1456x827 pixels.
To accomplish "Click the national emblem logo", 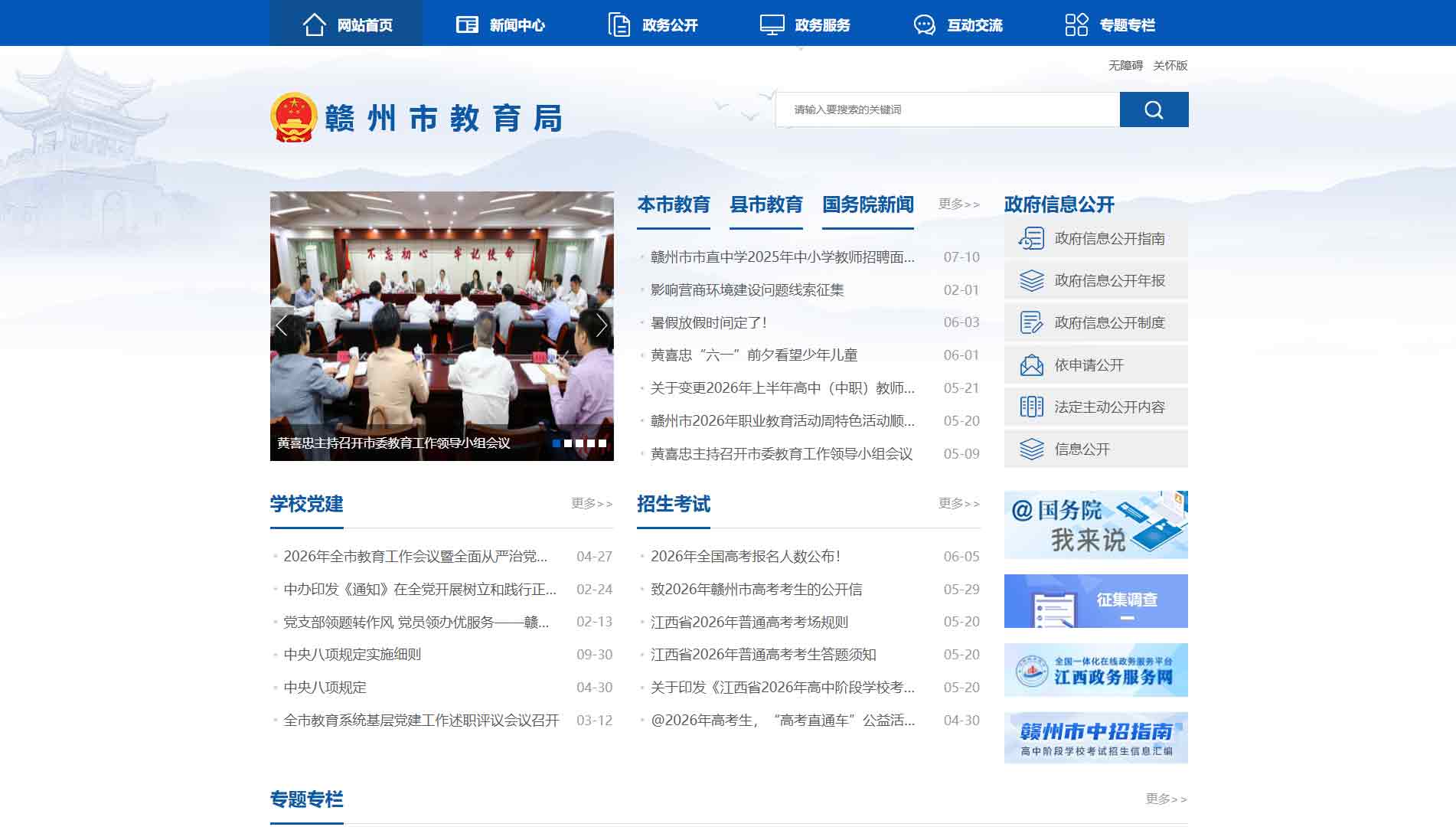I will [x=294, y=117].
